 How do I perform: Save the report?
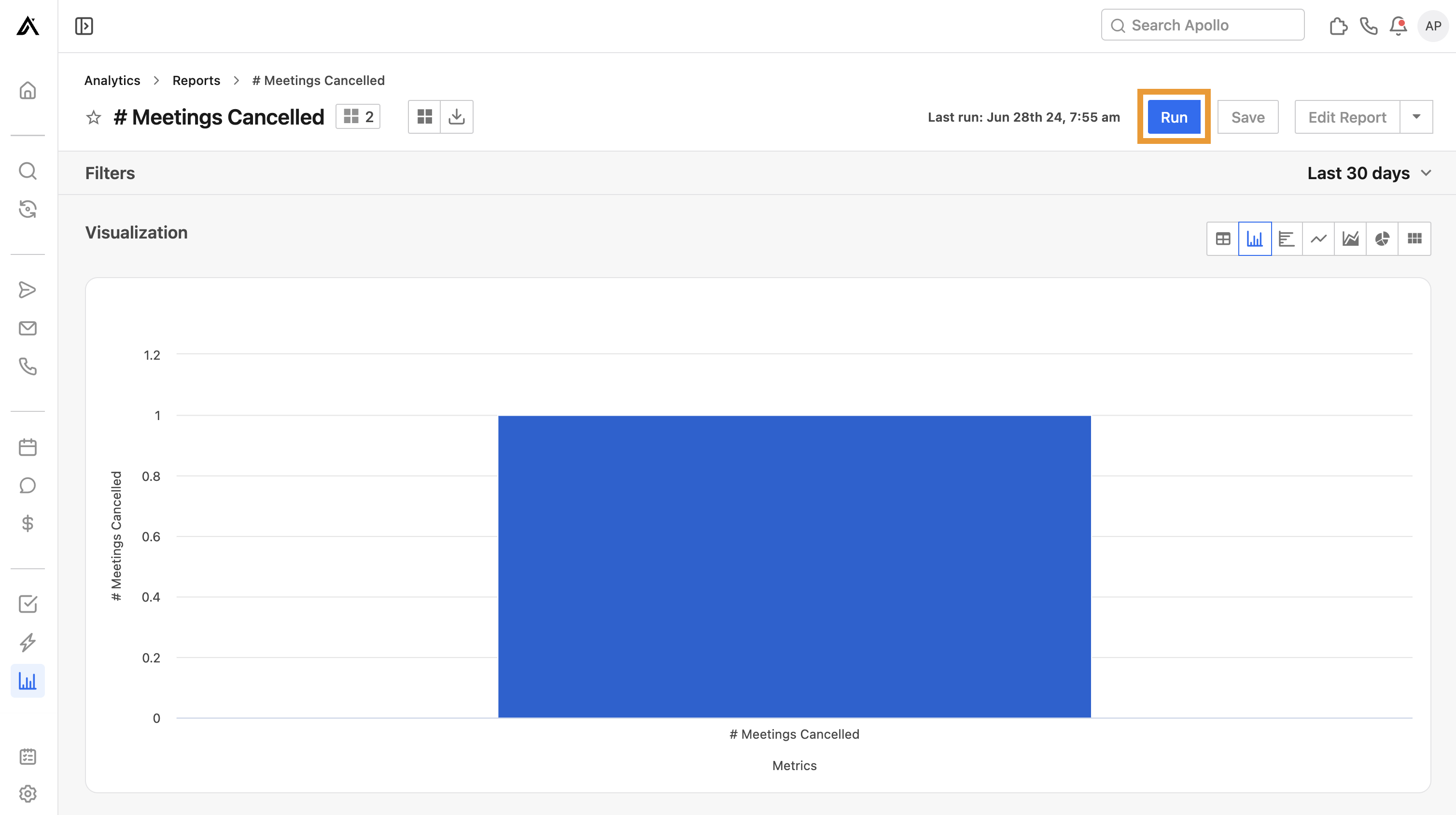(x=1248, y=116)
